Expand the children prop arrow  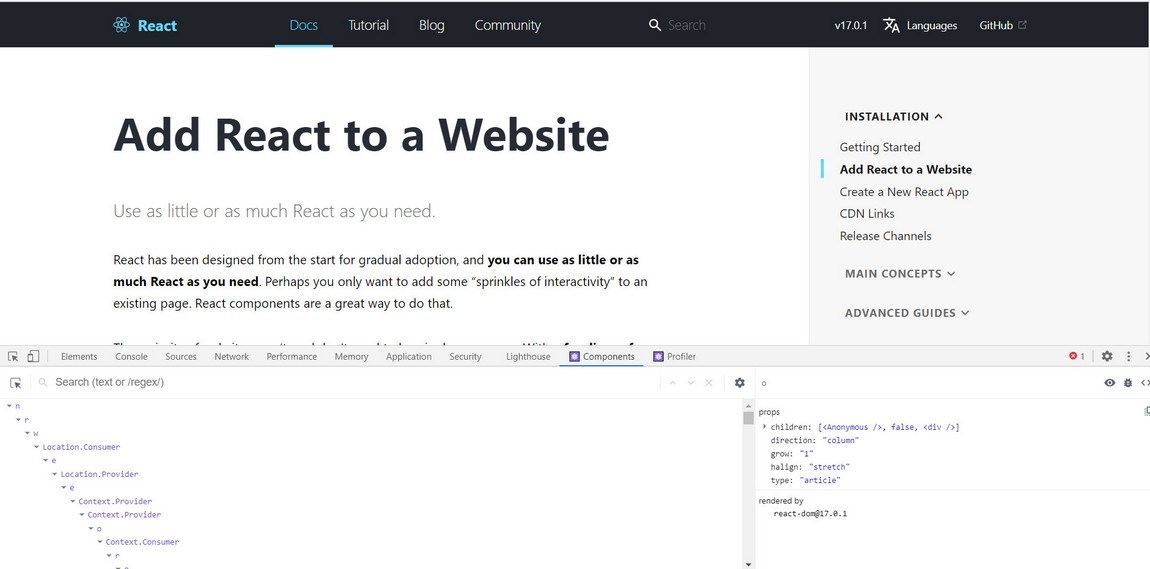(x=764, y=427)
